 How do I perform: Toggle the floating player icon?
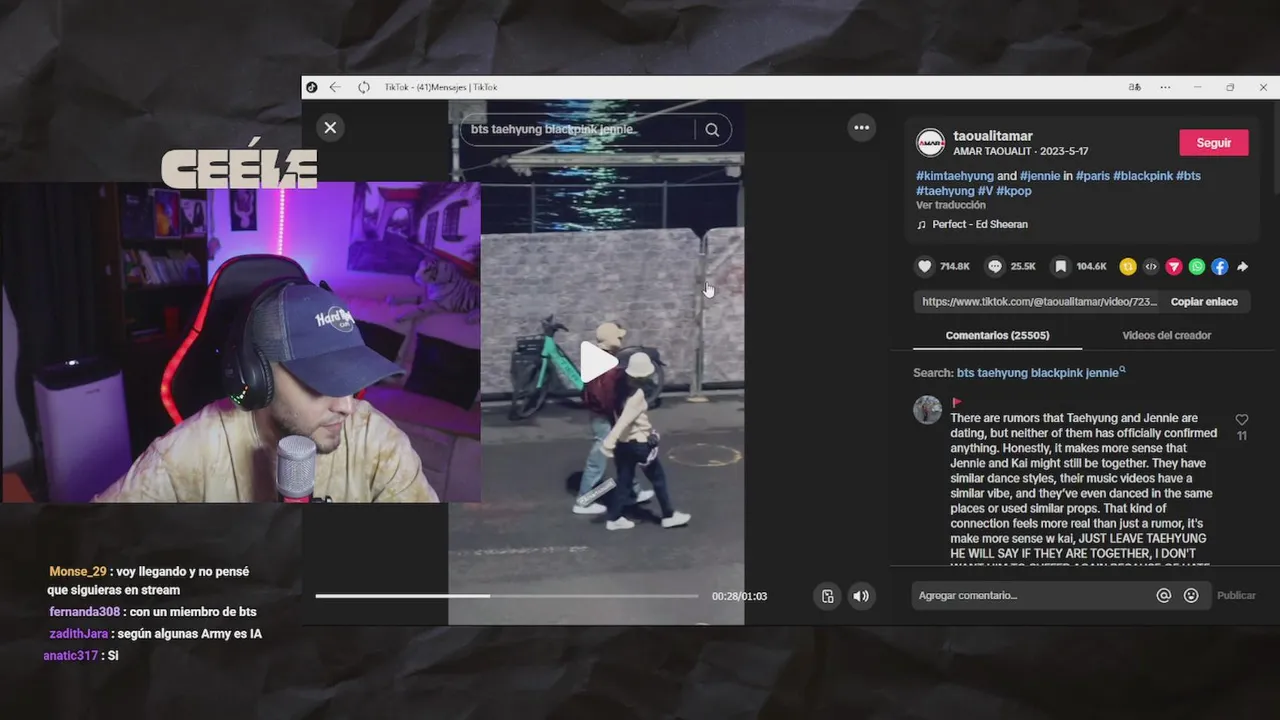(x=827, y=596)
